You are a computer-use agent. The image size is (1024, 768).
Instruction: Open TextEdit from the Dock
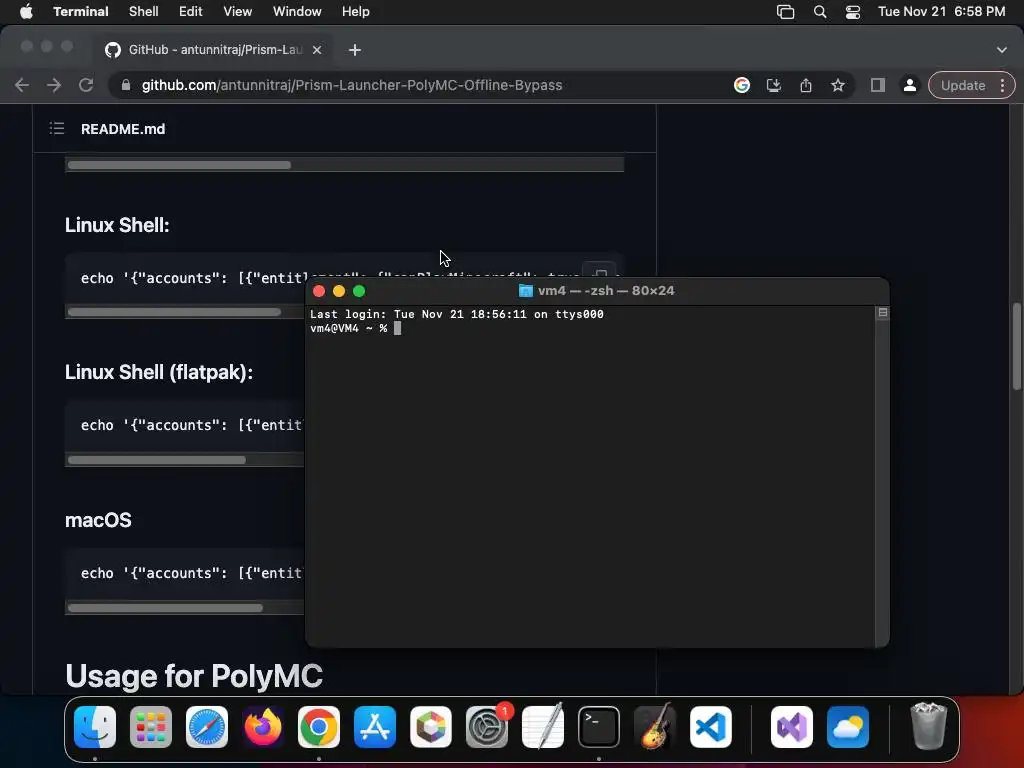[x=543, y=727]
